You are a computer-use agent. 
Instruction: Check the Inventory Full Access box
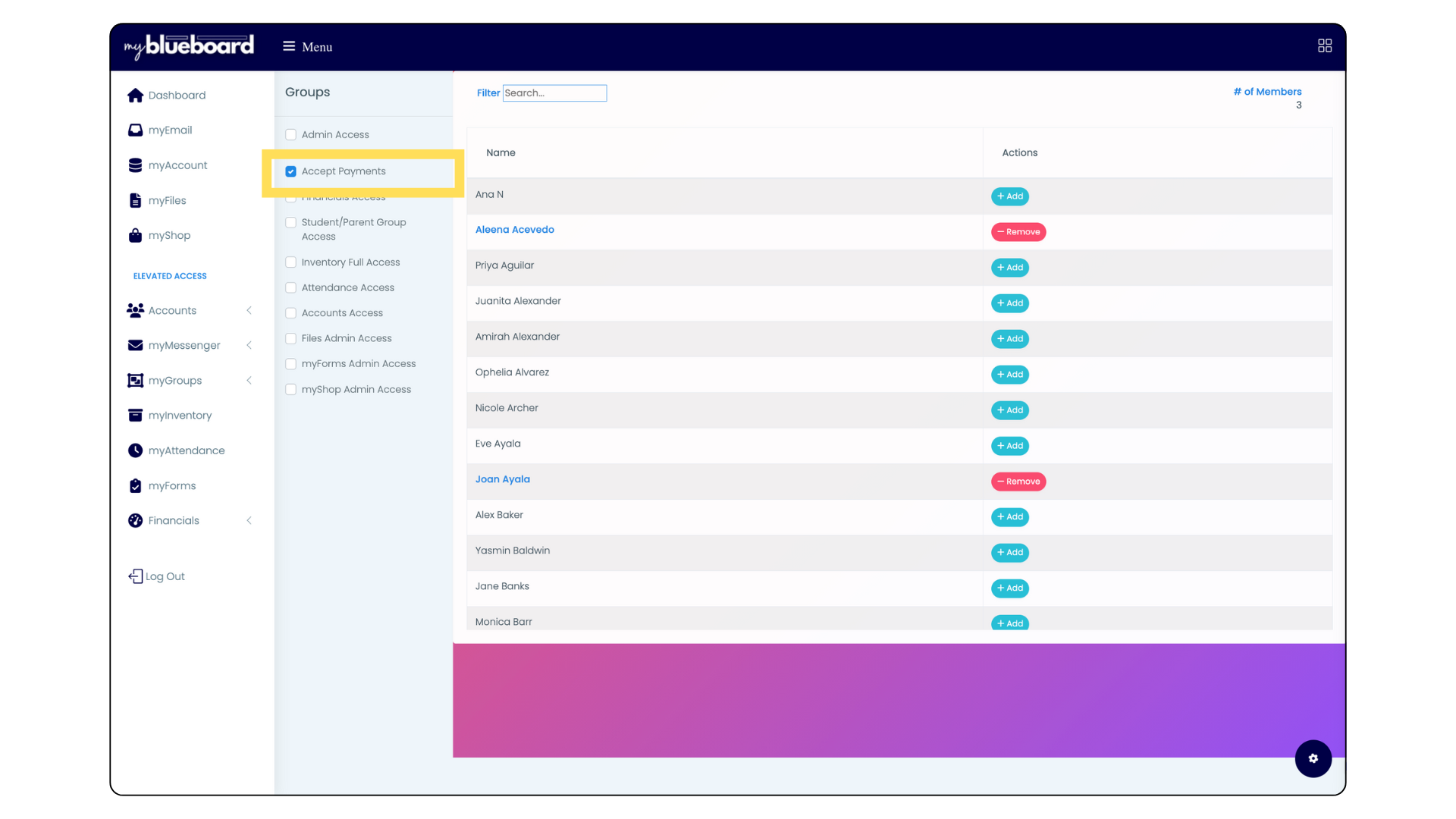click(x=290, y=262)
